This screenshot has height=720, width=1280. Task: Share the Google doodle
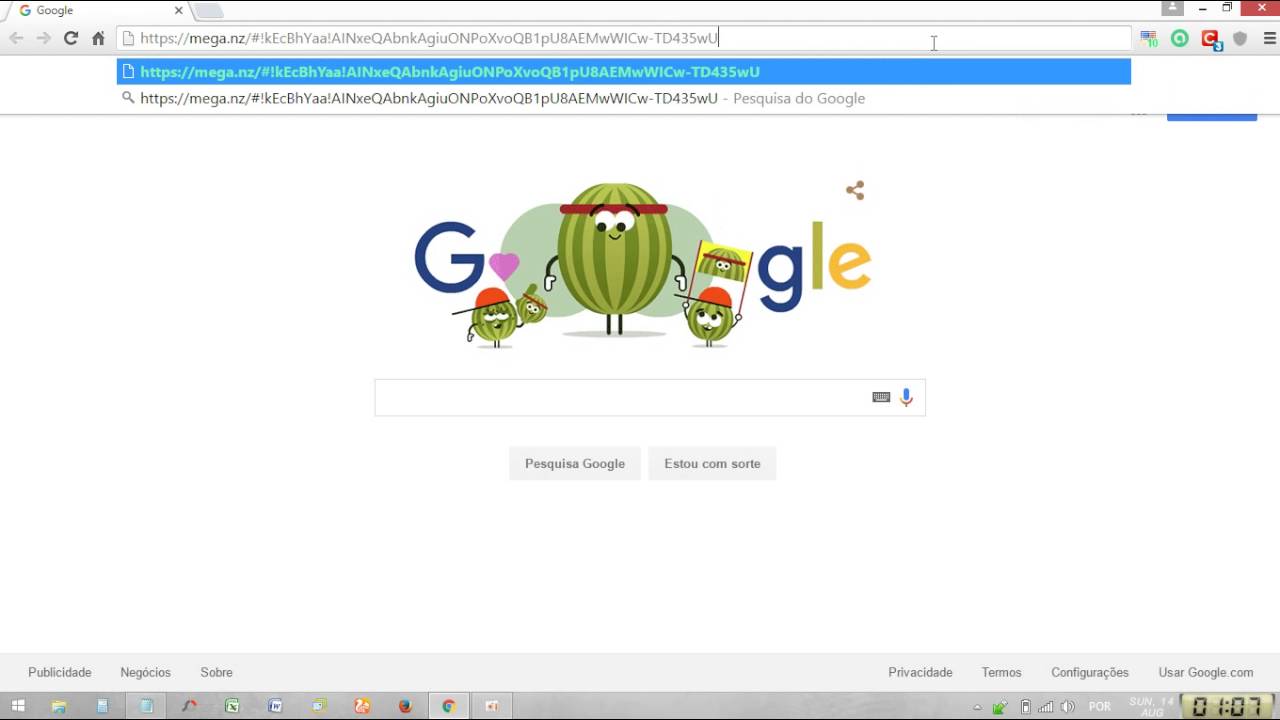pyautogui.click(x=855, y=190)
